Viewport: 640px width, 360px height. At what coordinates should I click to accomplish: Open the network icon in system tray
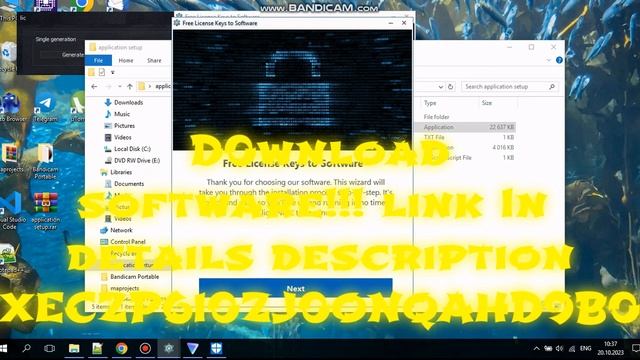point(572,349)
